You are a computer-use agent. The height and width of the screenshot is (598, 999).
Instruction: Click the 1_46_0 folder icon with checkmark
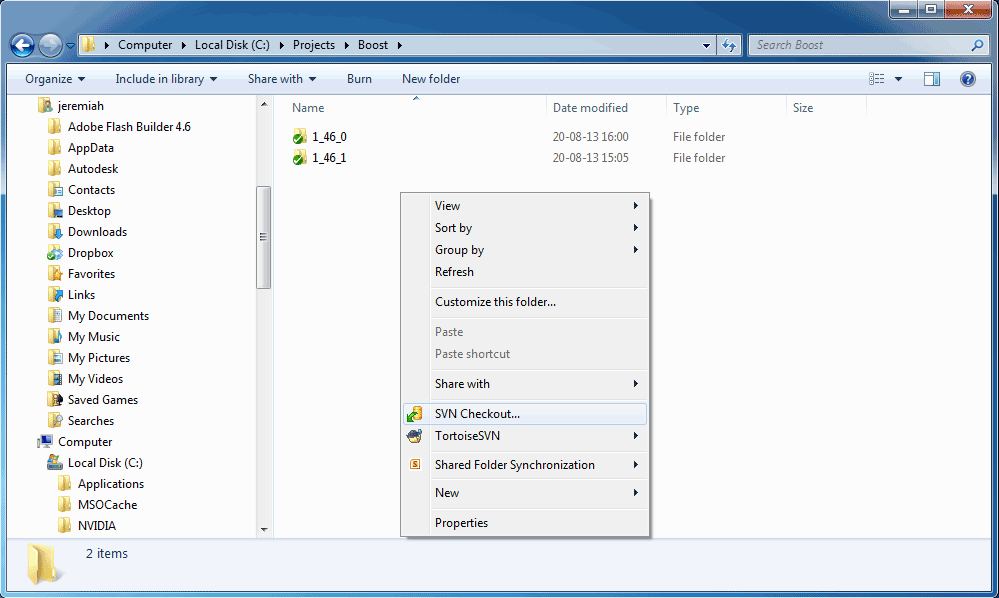299,136
